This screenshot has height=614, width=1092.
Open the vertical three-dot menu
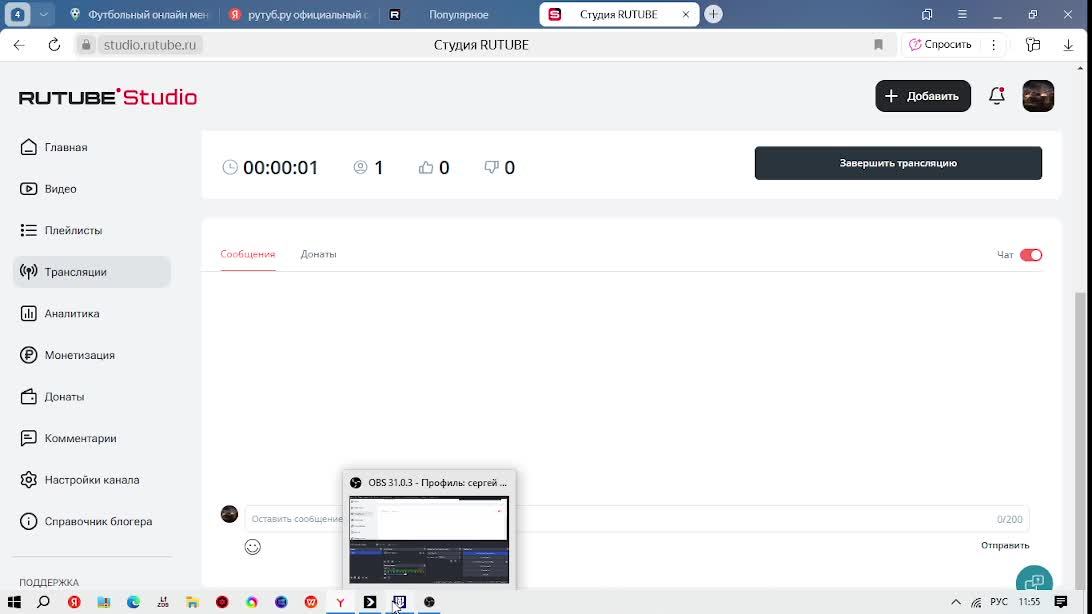(993, 45)
